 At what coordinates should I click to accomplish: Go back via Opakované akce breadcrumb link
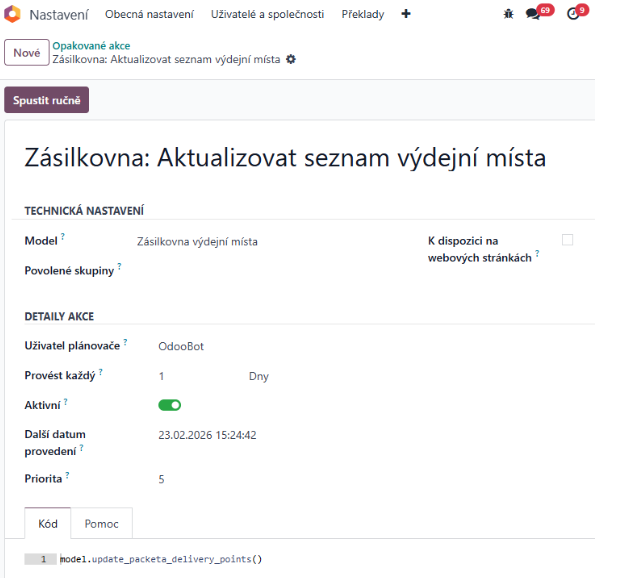[x=89, y=46]
